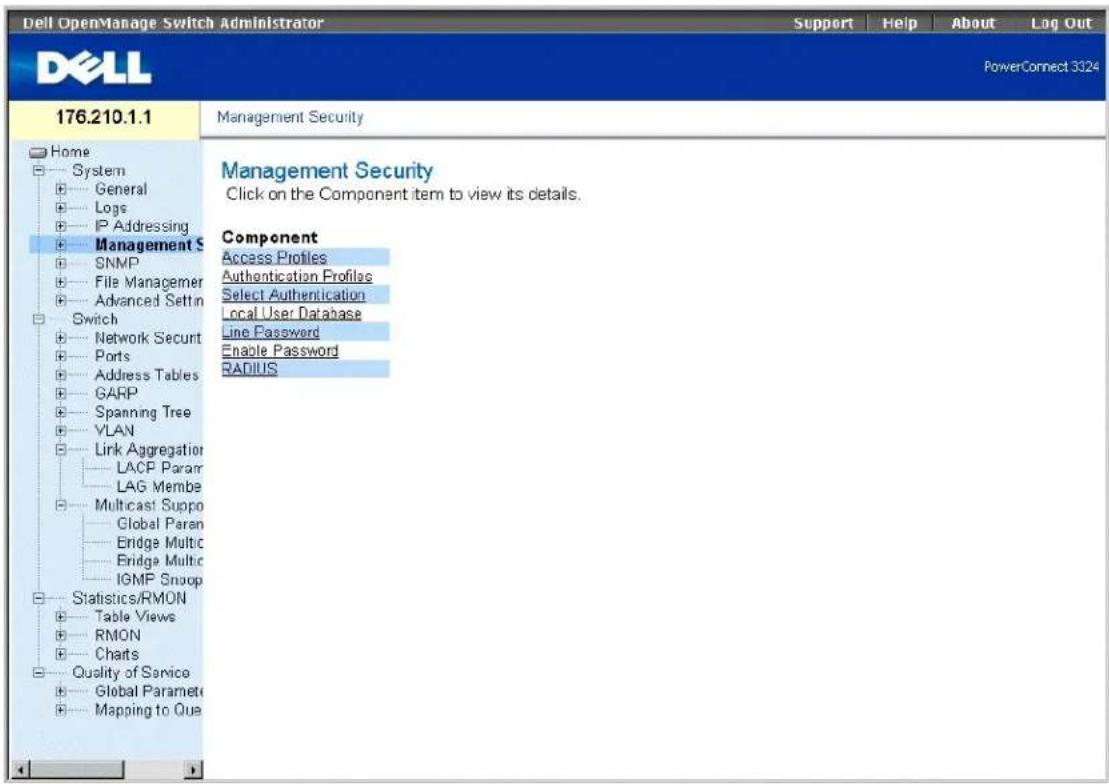Expand the Network Security tree node
The image size is (1109, 784).
(61, 338)
